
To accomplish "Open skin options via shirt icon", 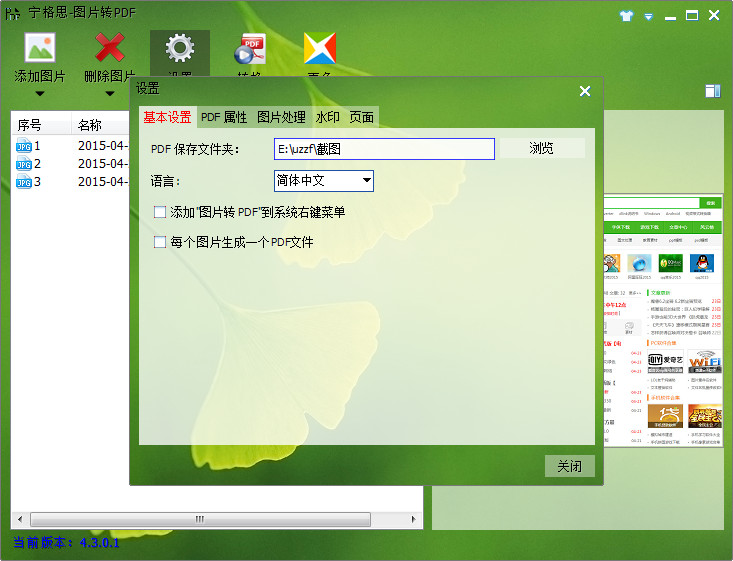I will (626, 16).
